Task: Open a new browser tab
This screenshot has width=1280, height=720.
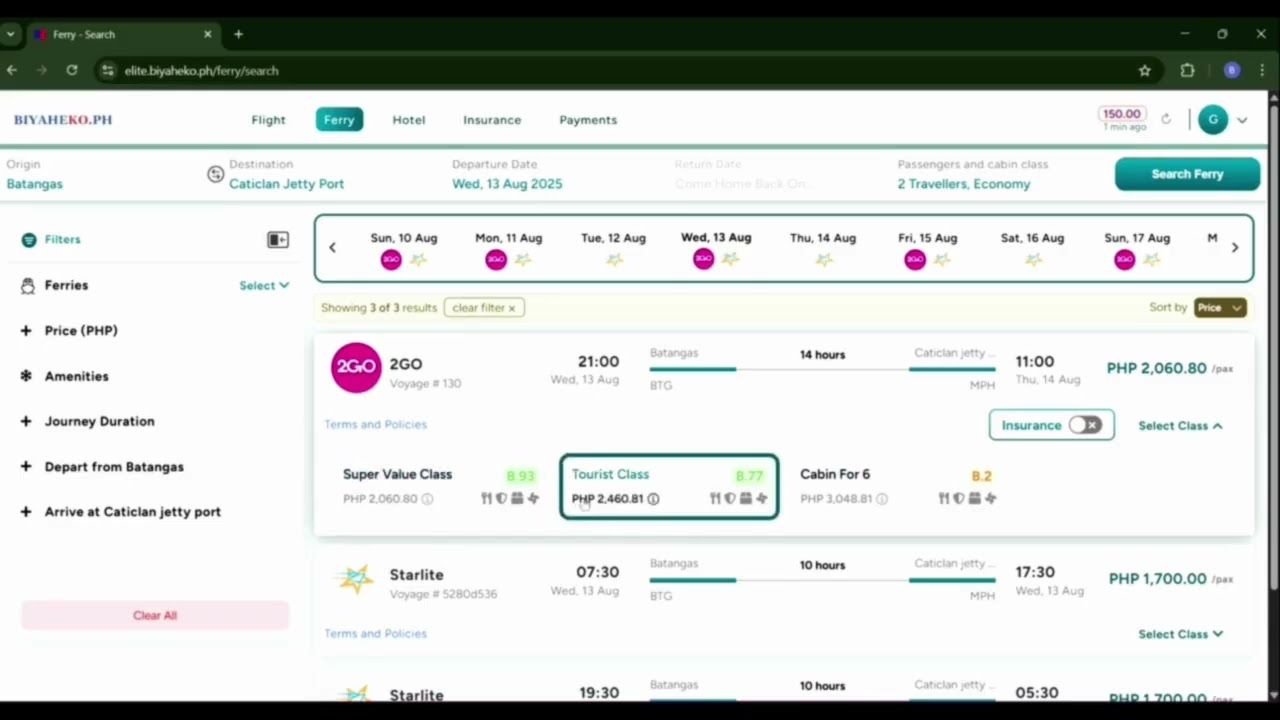Action: 238,34
